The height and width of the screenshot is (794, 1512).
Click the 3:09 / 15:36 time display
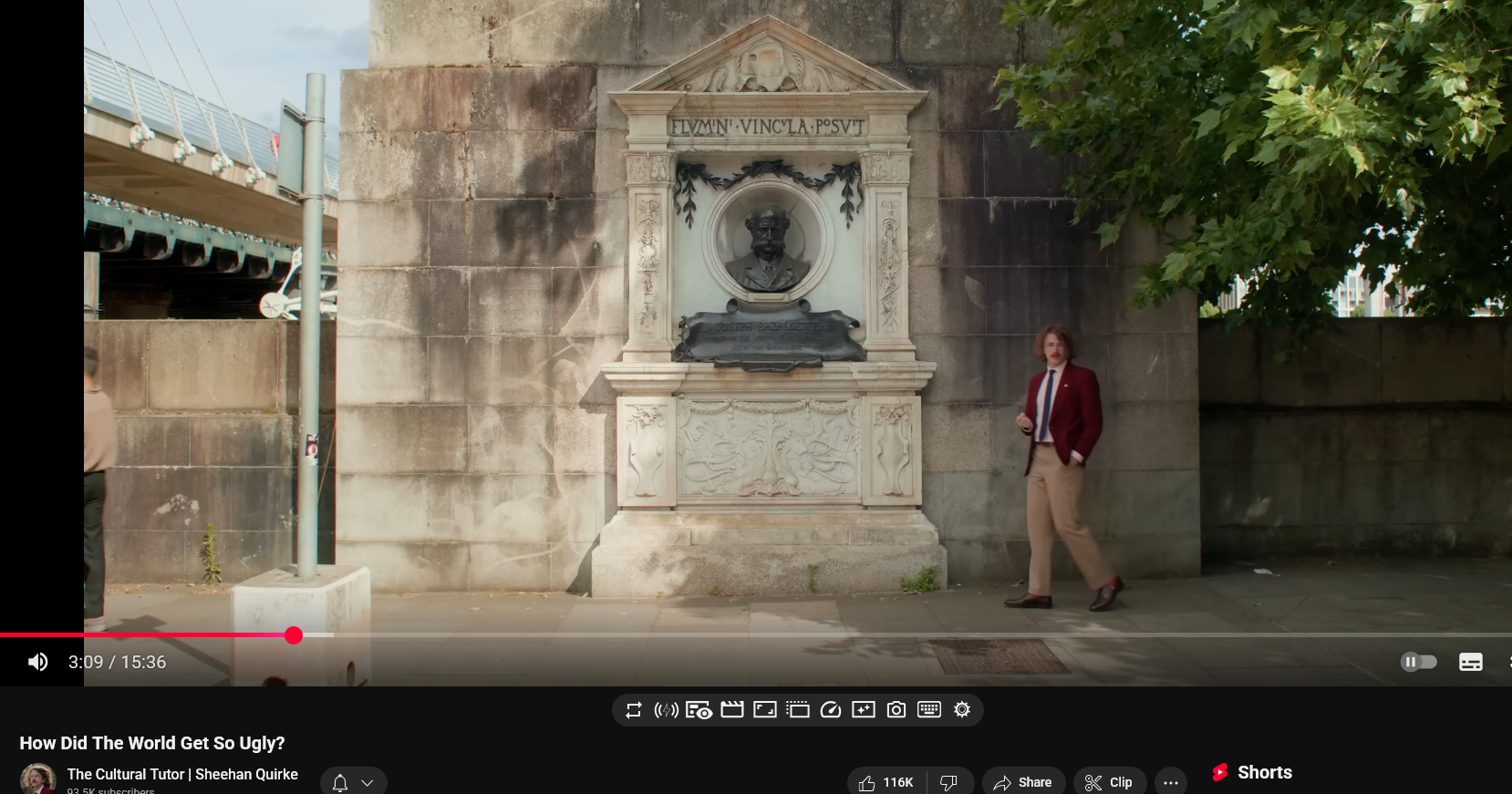117,662
